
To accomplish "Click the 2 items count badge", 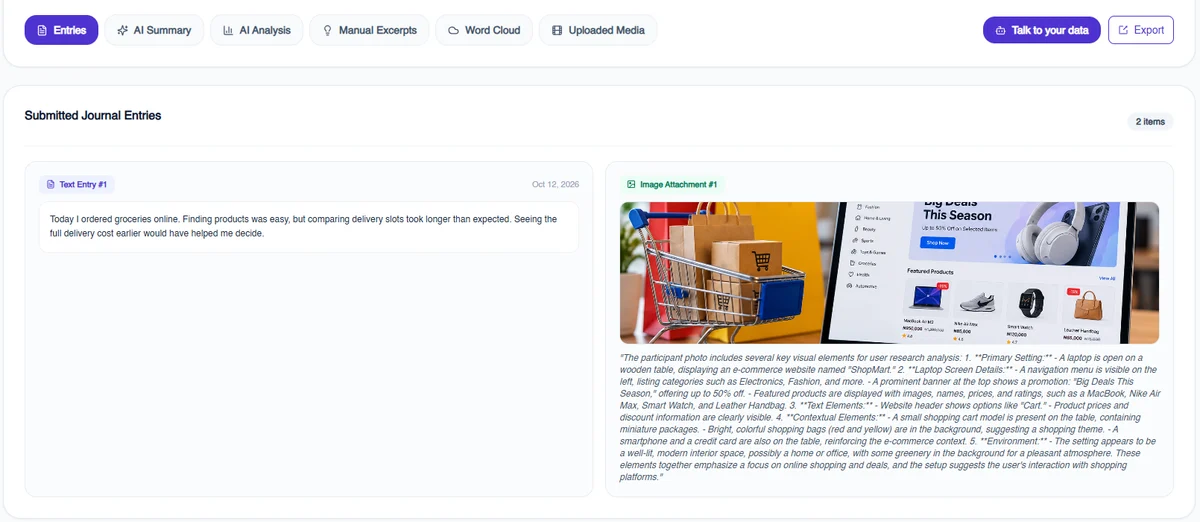I will point(1150,122).
